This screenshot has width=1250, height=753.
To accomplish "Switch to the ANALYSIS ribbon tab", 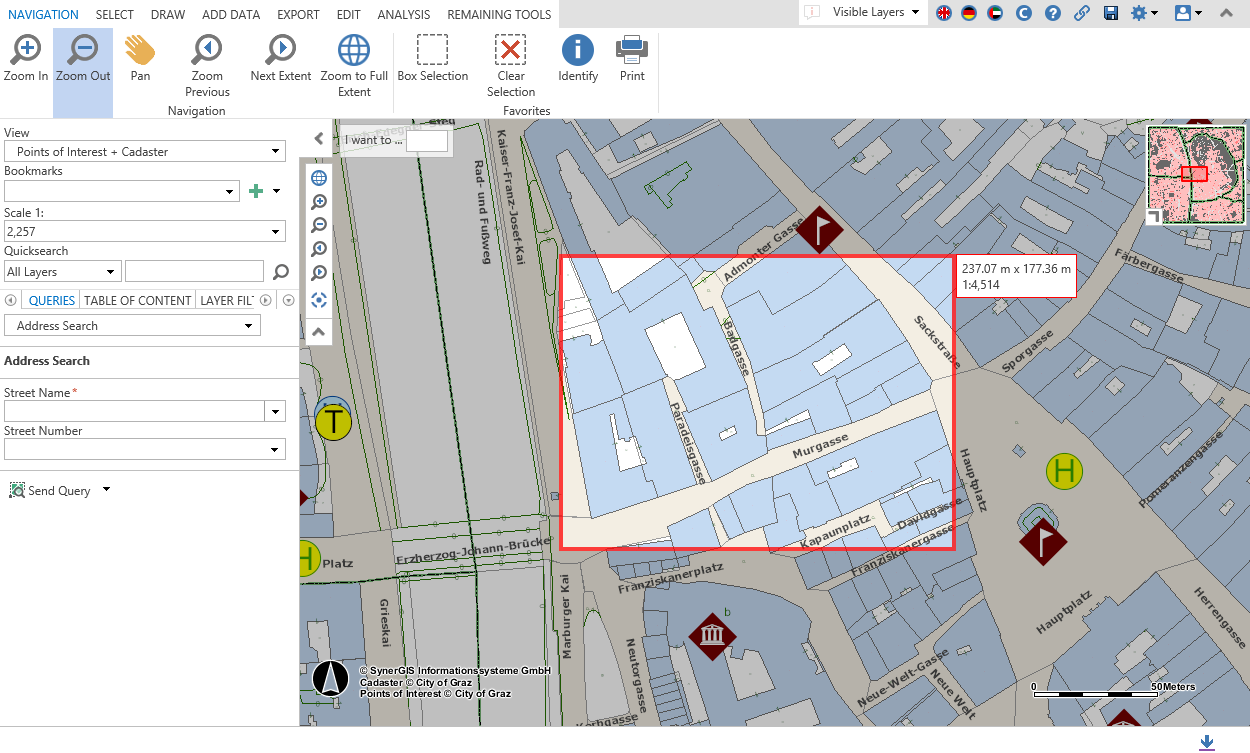I will point(403,14).
